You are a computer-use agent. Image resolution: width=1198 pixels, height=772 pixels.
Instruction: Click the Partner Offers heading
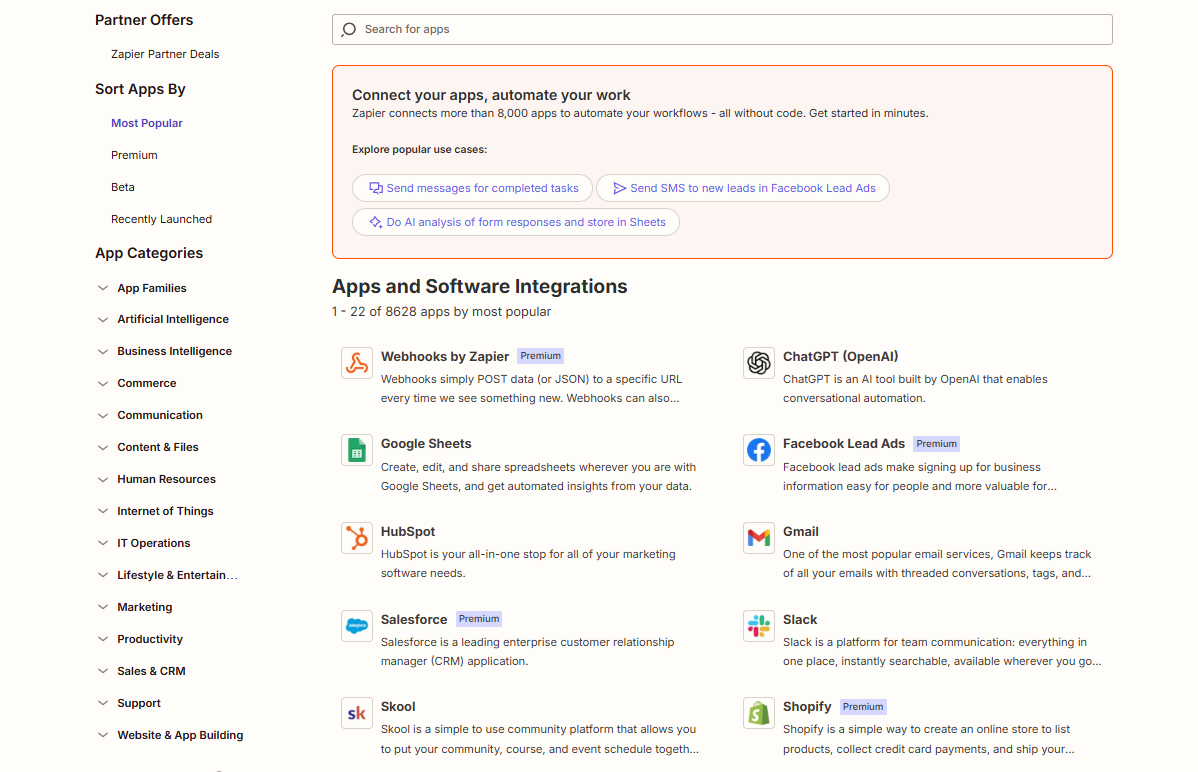pyautogui.click(x=144, y=20)
